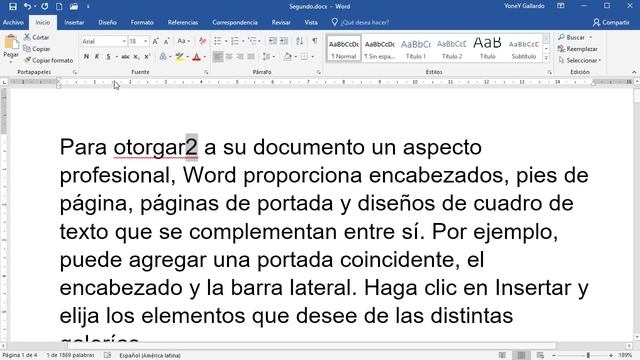Check proofing errors icon in status bar

107,355
